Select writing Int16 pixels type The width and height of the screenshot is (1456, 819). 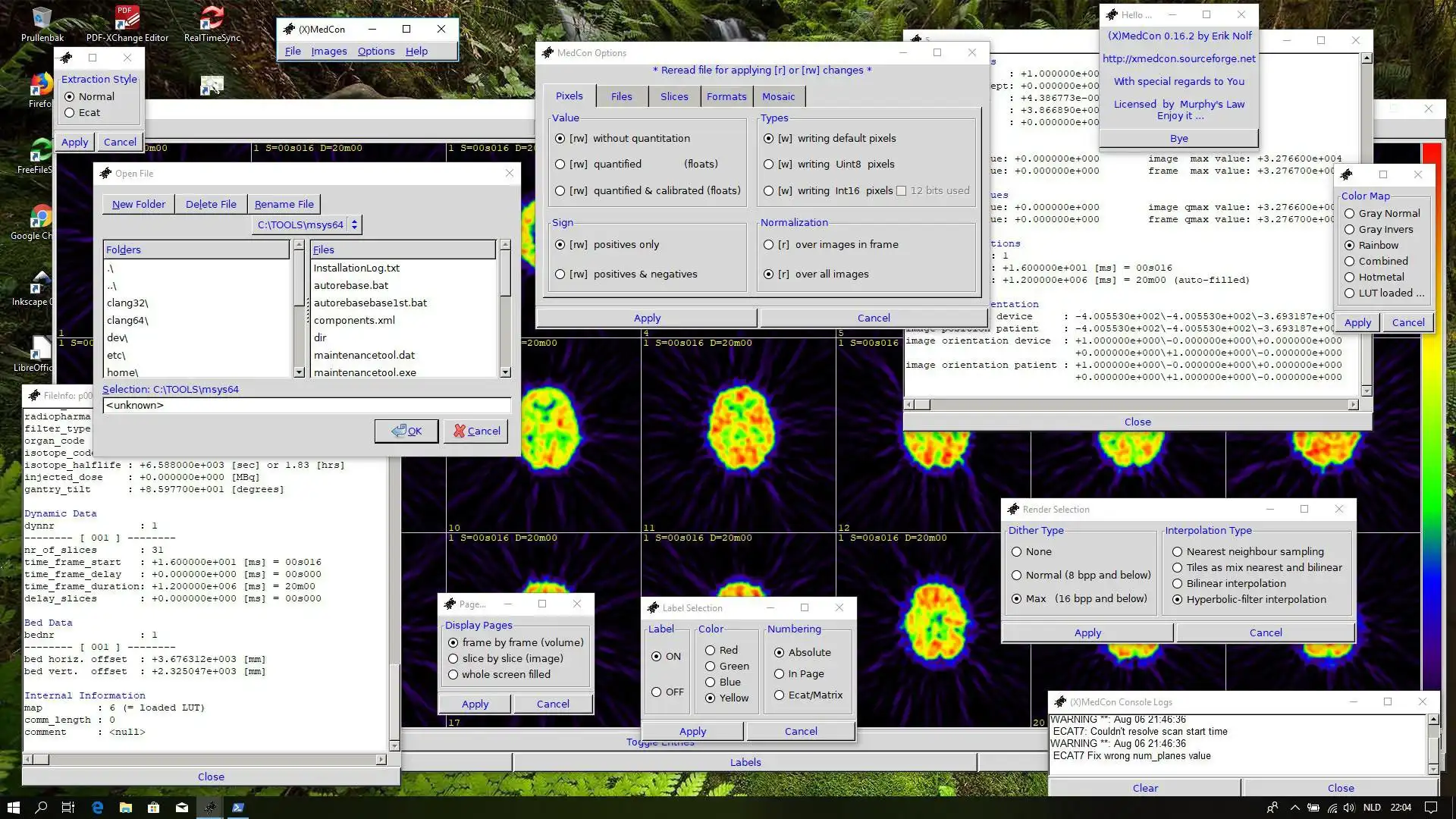point(769,190)
